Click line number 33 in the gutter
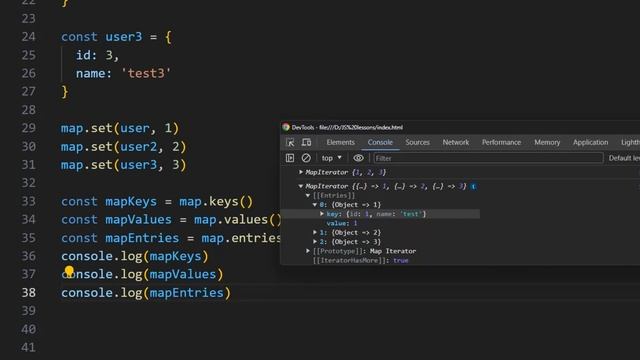The image size is (640, 360). tap(28, 201)
